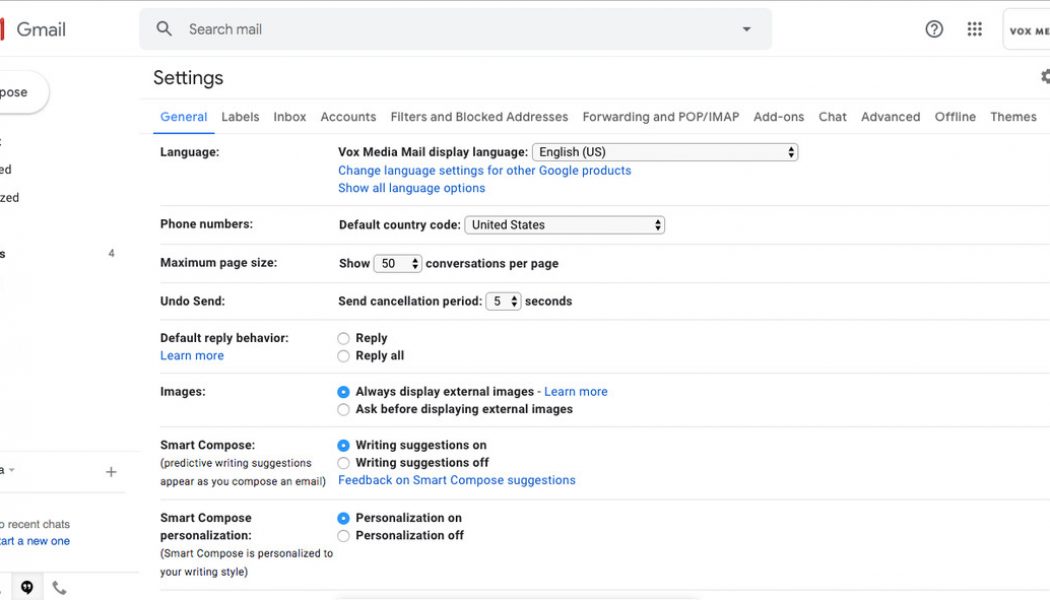The width and height of the screenshot is (1050, 600).
Task: Enable Ask before displaying external images
Action: [343, 409]
